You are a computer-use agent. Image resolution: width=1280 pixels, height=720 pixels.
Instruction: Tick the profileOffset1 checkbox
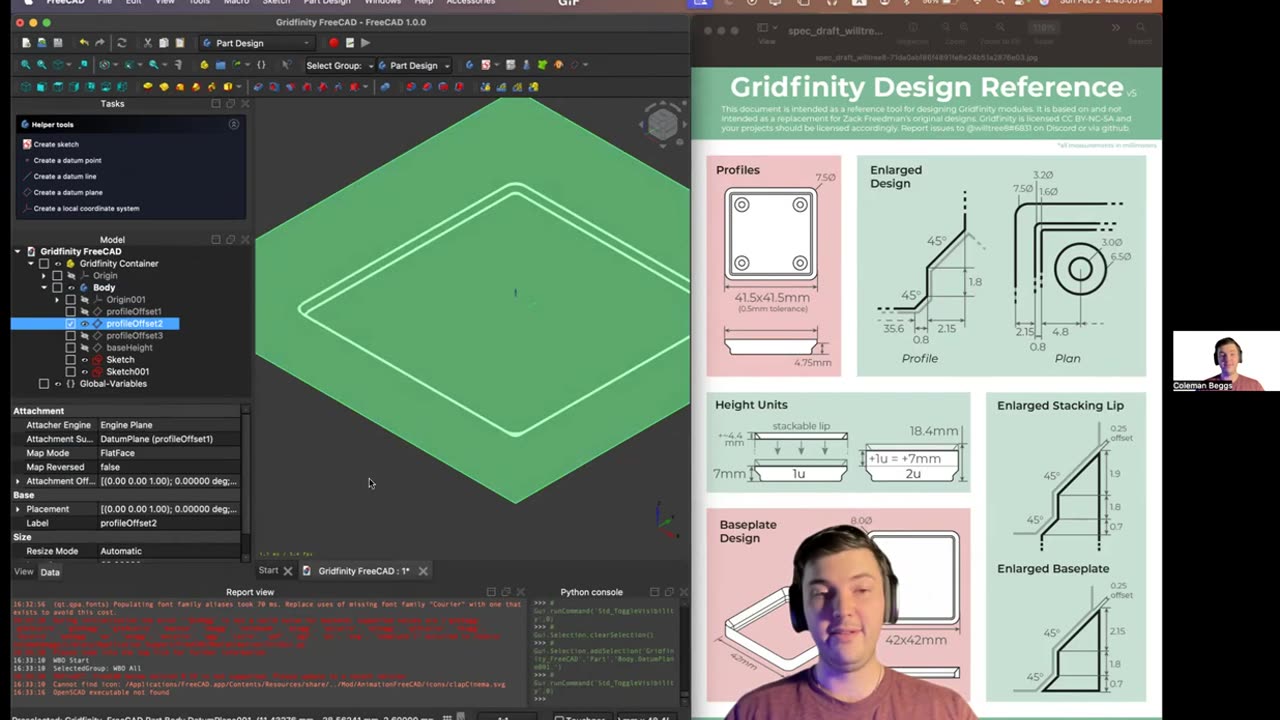tap(70, 312)
